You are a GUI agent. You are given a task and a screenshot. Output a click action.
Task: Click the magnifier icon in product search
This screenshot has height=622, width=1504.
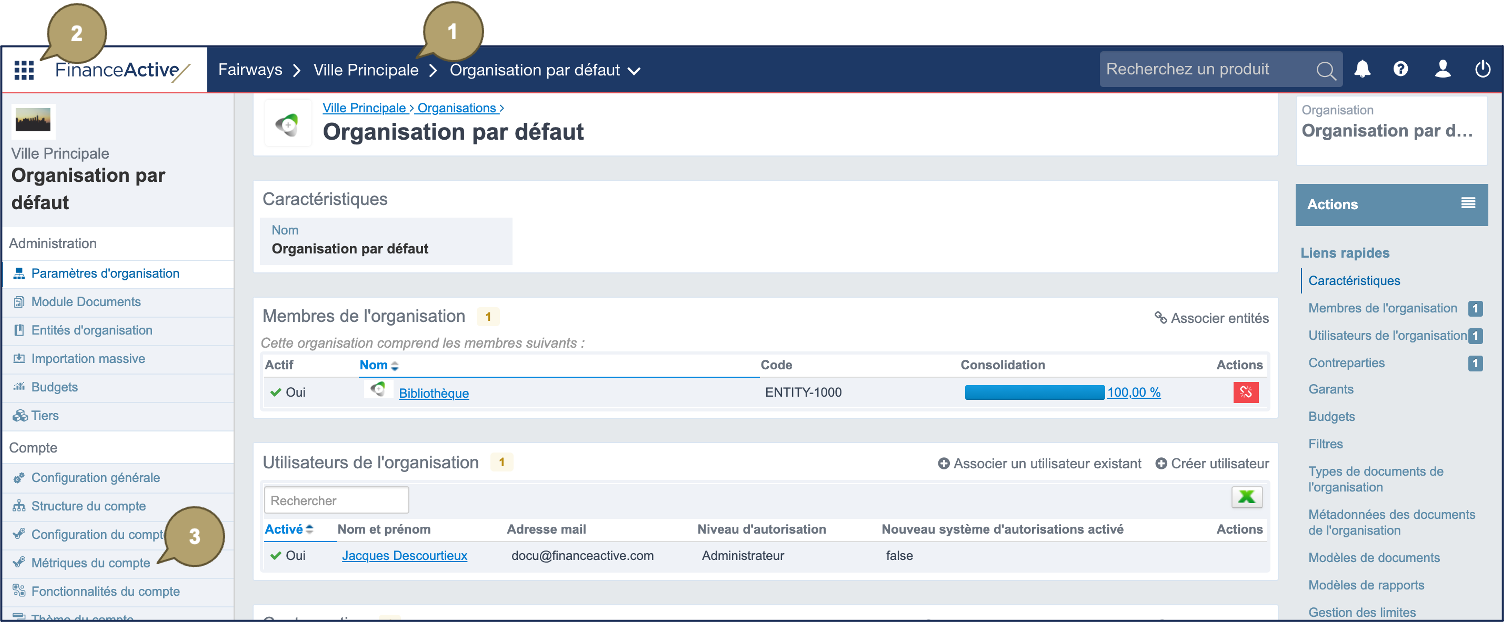pyautogui.click(x=1326, y=70)
